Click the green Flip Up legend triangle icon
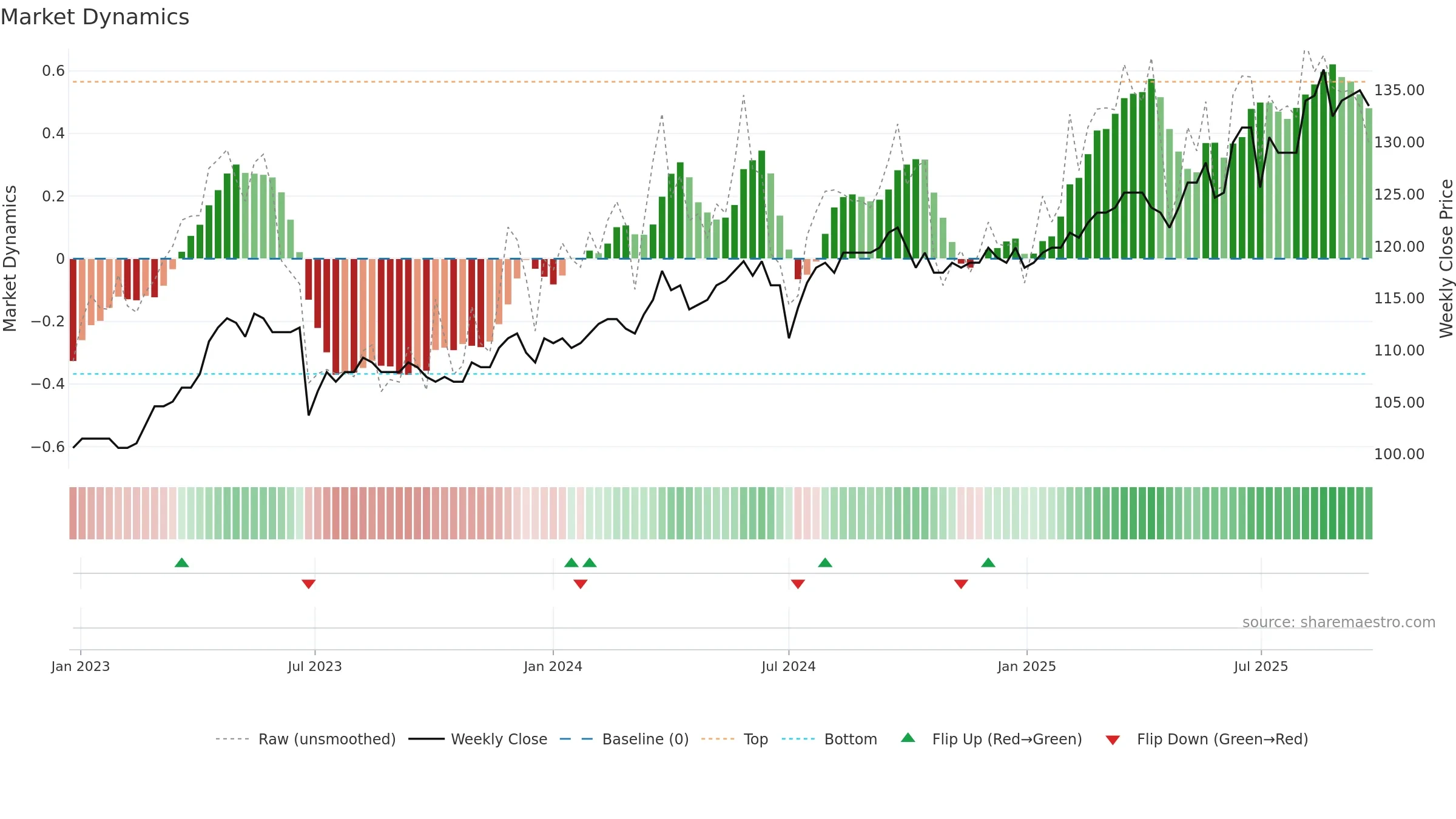The image size is (1456, 819). pyautogui.click(x=908, y=738)
